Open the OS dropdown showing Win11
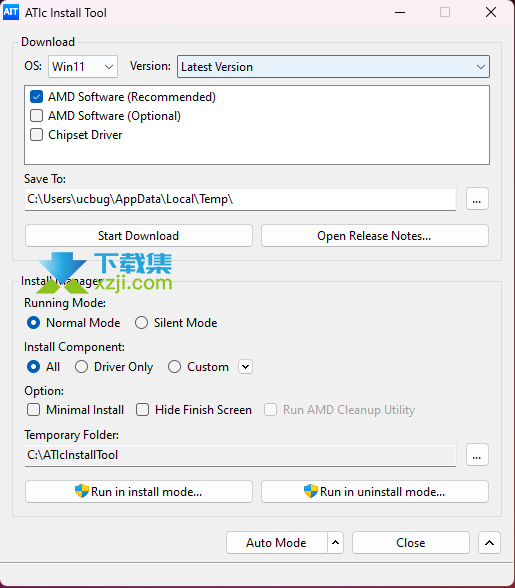515x588 pixels. 83,67
